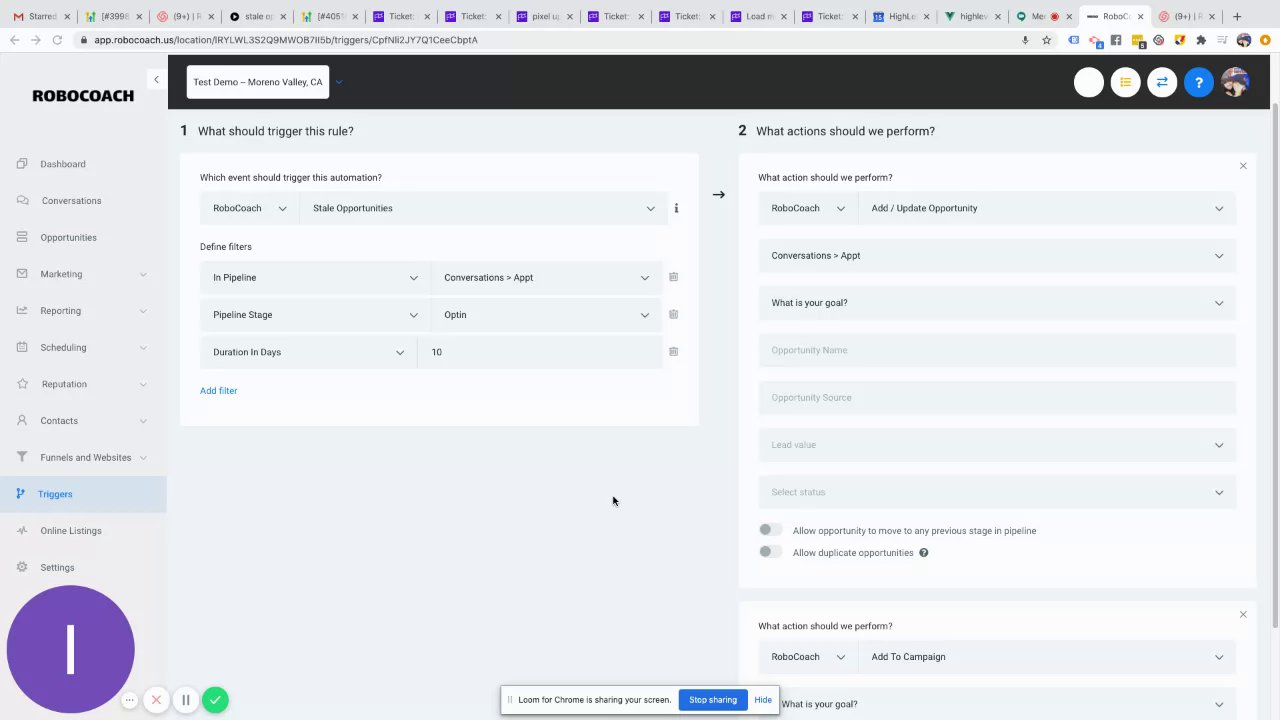Viewport: 1280px width, 720px height.
Task: Open the first What is your goal dropdown
Action: [997, 303]
